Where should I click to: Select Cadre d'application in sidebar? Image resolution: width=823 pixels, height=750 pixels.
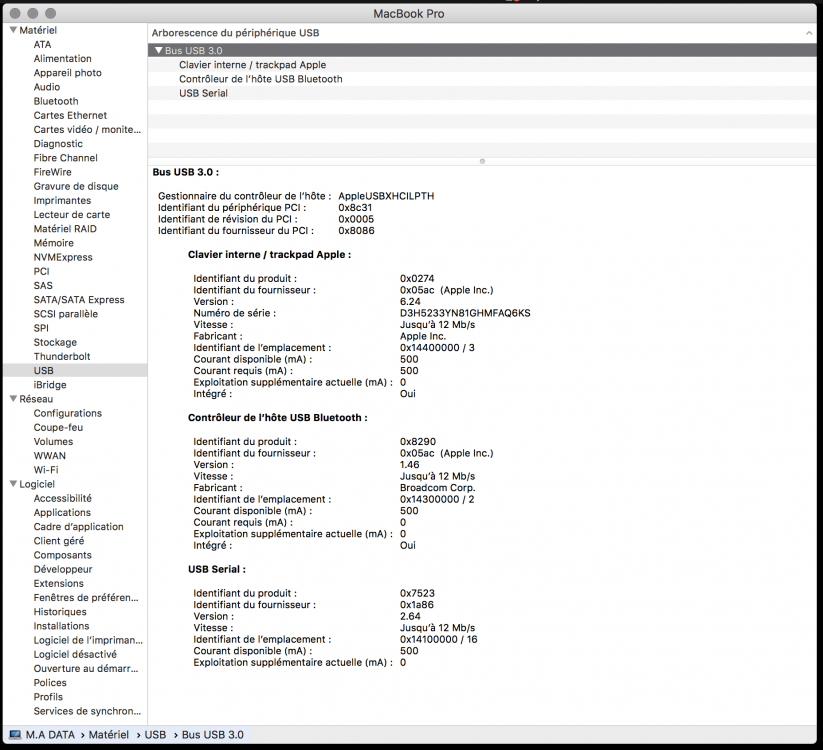(x=79, y=526)
